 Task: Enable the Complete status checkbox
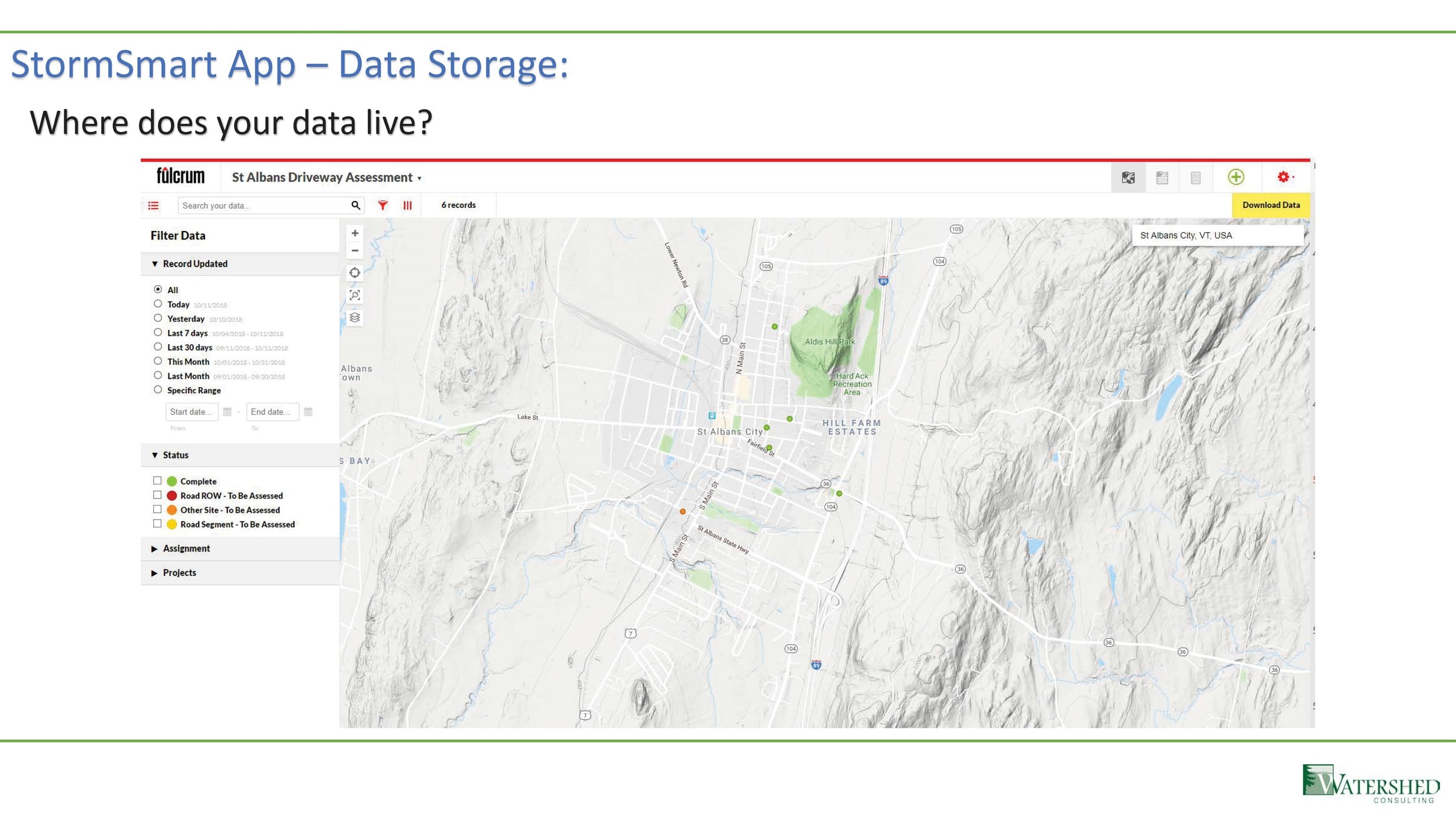tap(157, 480)
